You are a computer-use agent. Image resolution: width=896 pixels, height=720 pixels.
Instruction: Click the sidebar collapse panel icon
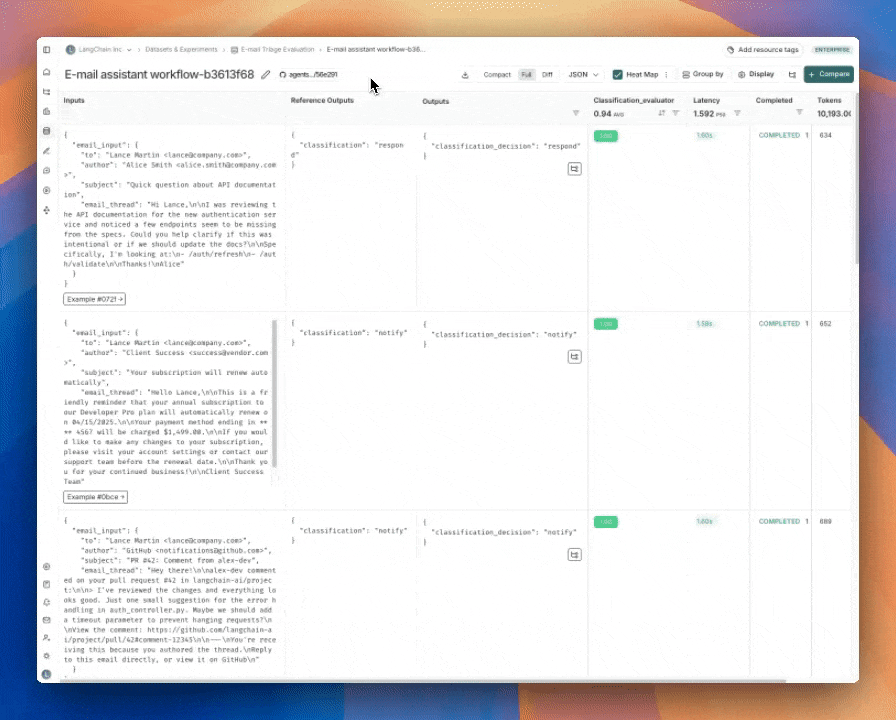click(46, 49)
